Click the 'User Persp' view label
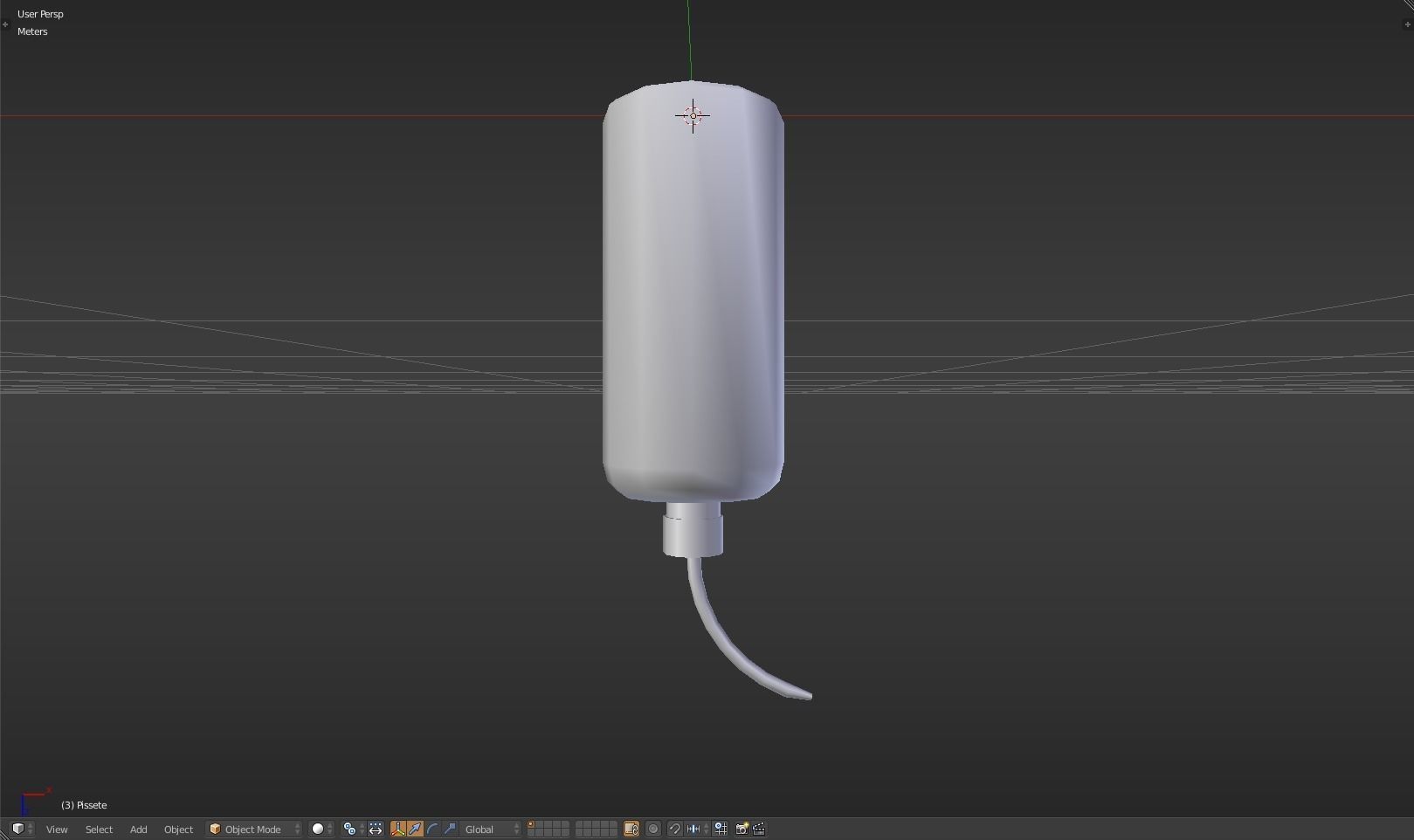Image resolution: width=1414 pixels, height=840 pixels. pyautogui.click(x=40, y=14)
